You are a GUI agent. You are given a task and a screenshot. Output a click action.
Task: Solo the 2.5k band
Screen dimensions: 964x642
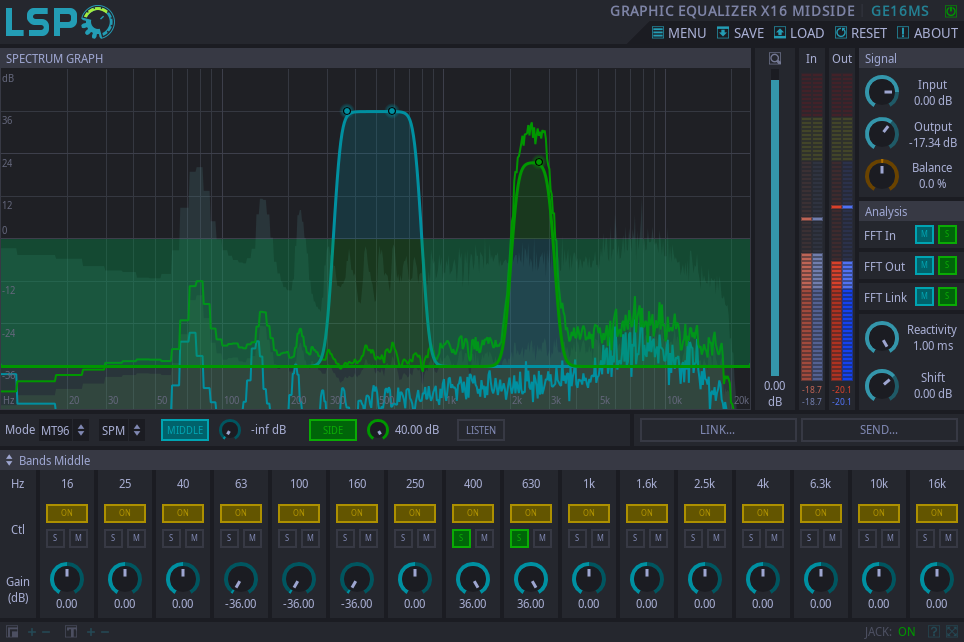tap(693, 538)
